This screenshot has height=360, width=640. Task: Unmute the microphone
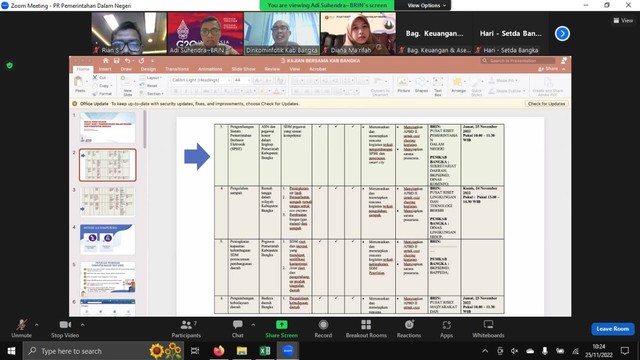click(x=22, y=329)
